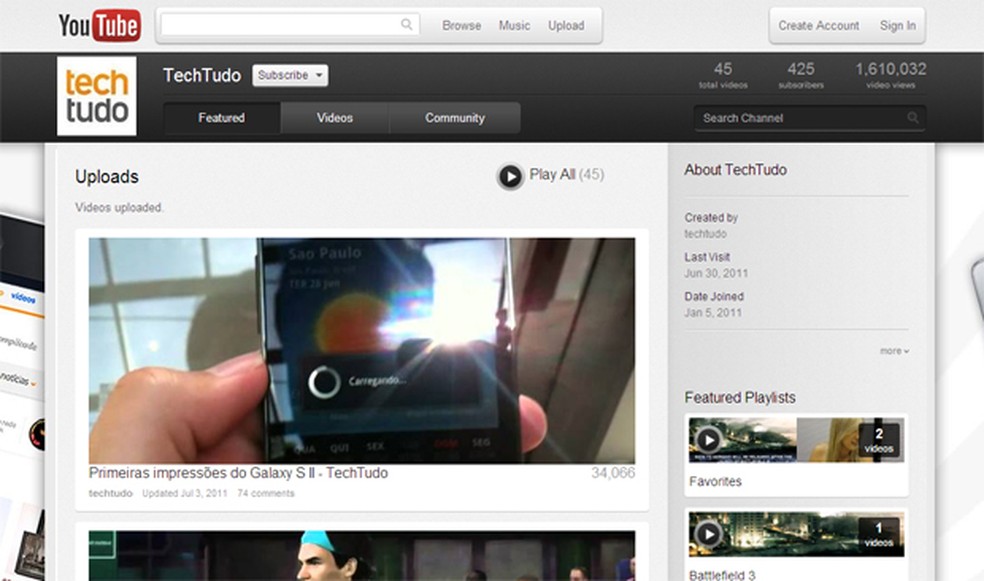Screen dimensions: 984x581
Task: Open the second uploaded video thumbnail
Action: (x=361, y=556)
